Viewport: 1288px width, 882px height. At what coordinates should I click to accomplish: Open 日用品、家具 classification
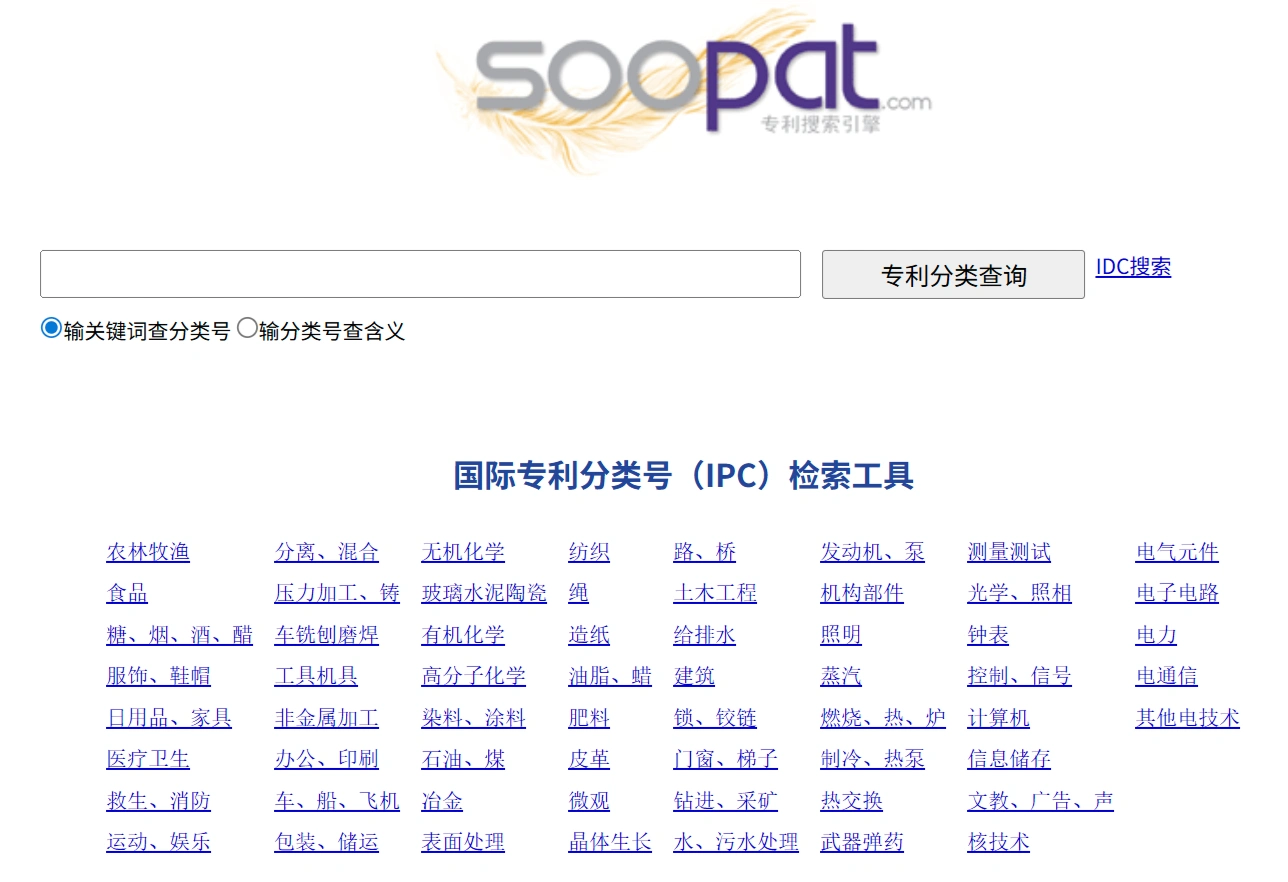[x=169, y=718]
